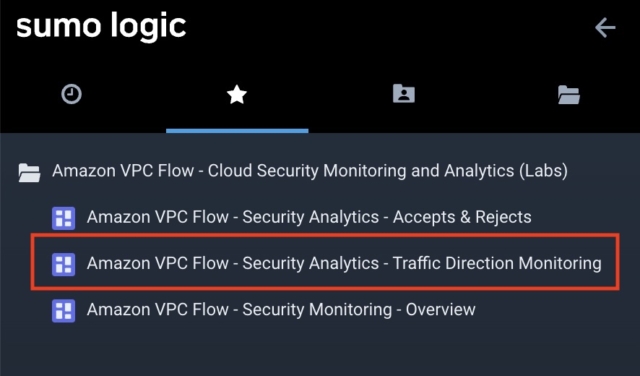Select the Favorites star tab
Image resolution: width=640 pixels, height=376 pixels.
[237, 95]
